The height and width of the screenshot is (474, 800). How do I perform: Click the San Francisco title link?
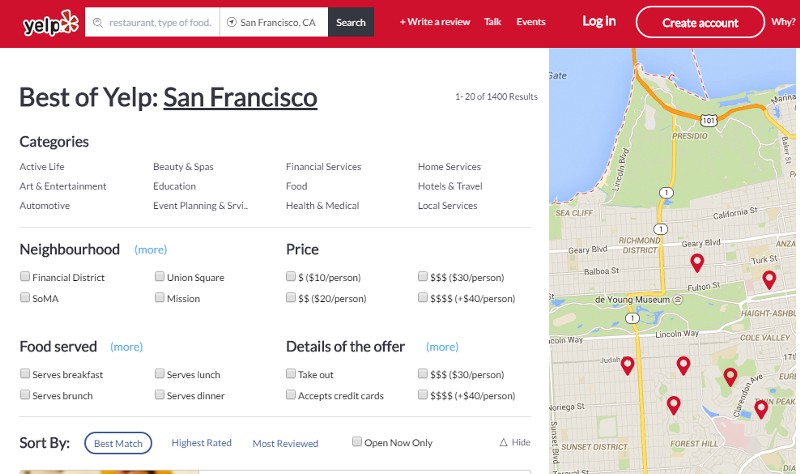[x=240, y=97]
